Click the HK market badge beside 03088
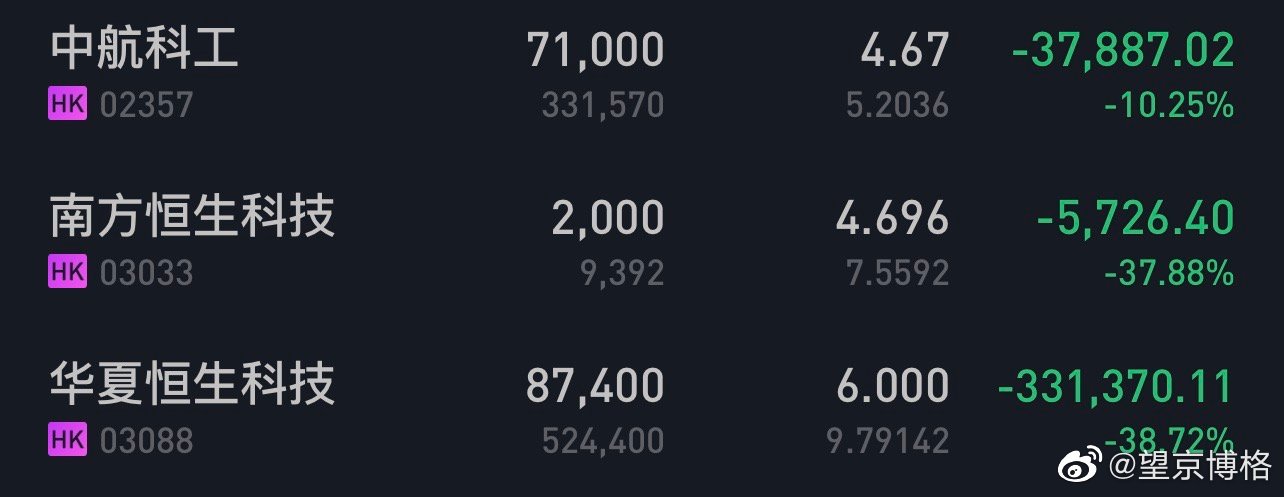The height and width of the screenshot is (497, 1284). (67, 439)
